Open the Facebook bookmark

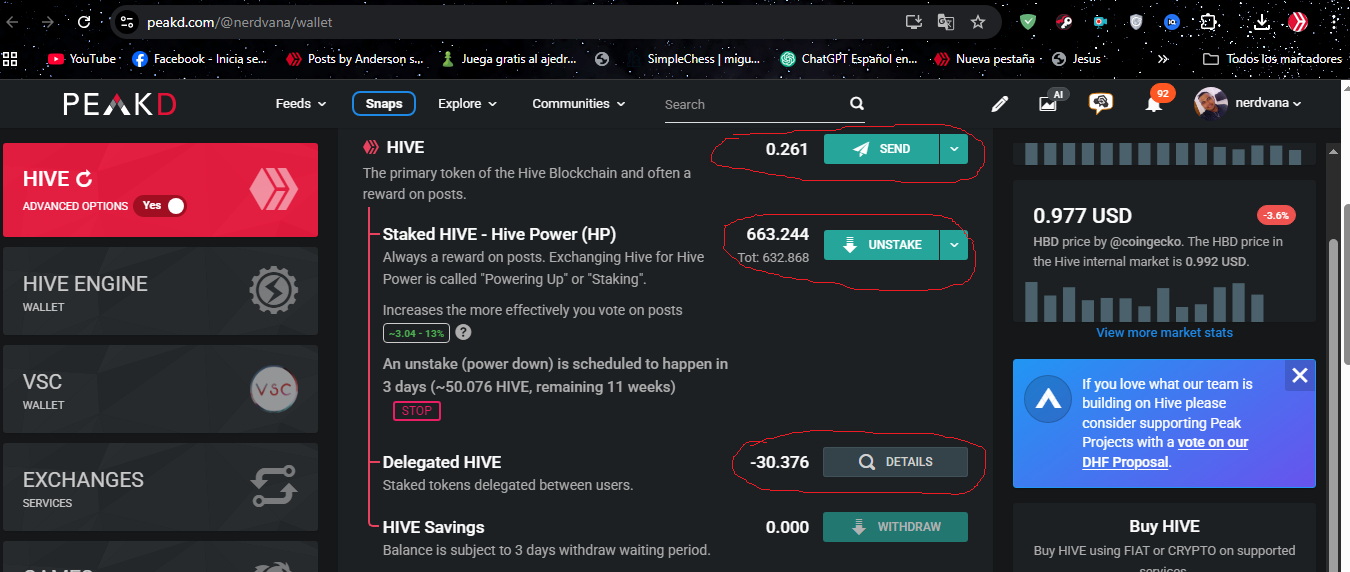tap(200, 59)
